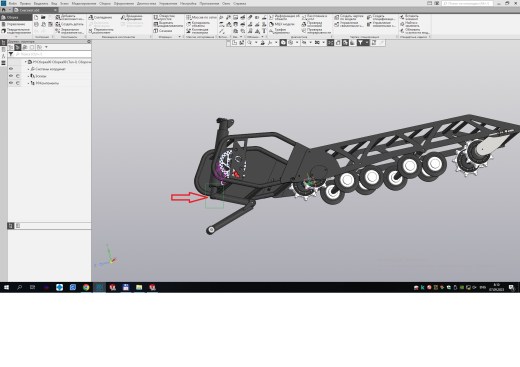Open Google Chrome from the taskbar
The image size is (520, 367).
86,287
